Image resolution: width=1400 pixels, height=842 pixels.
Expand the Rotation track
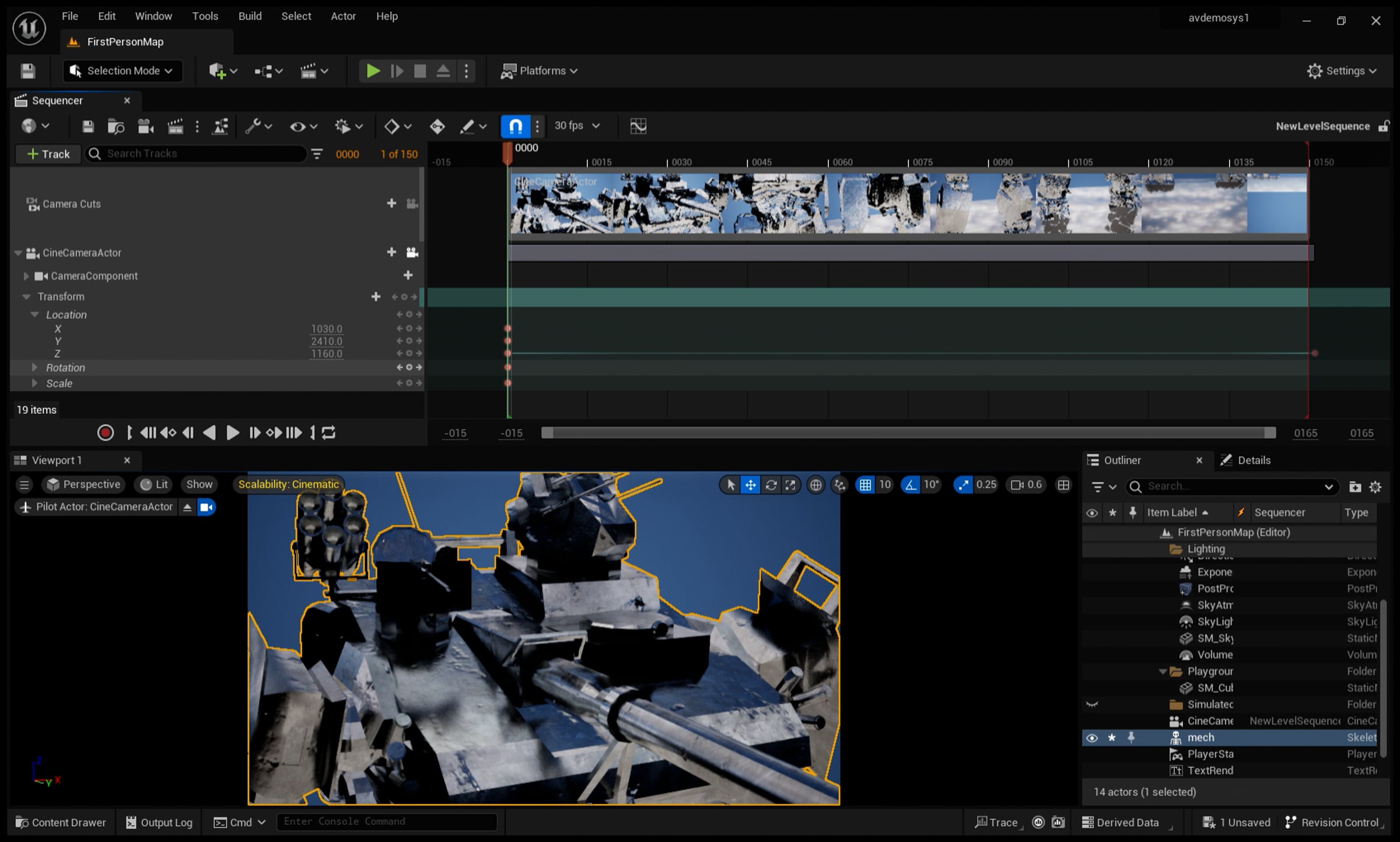[34, 368]
